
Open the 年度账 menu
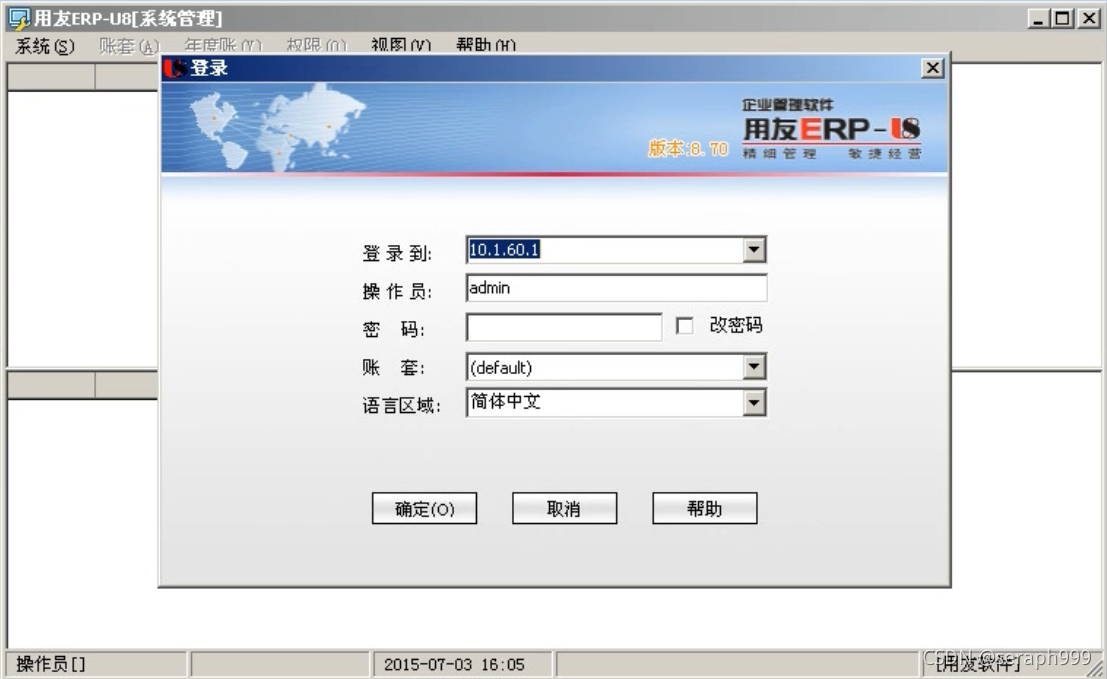tap(222, 47)
